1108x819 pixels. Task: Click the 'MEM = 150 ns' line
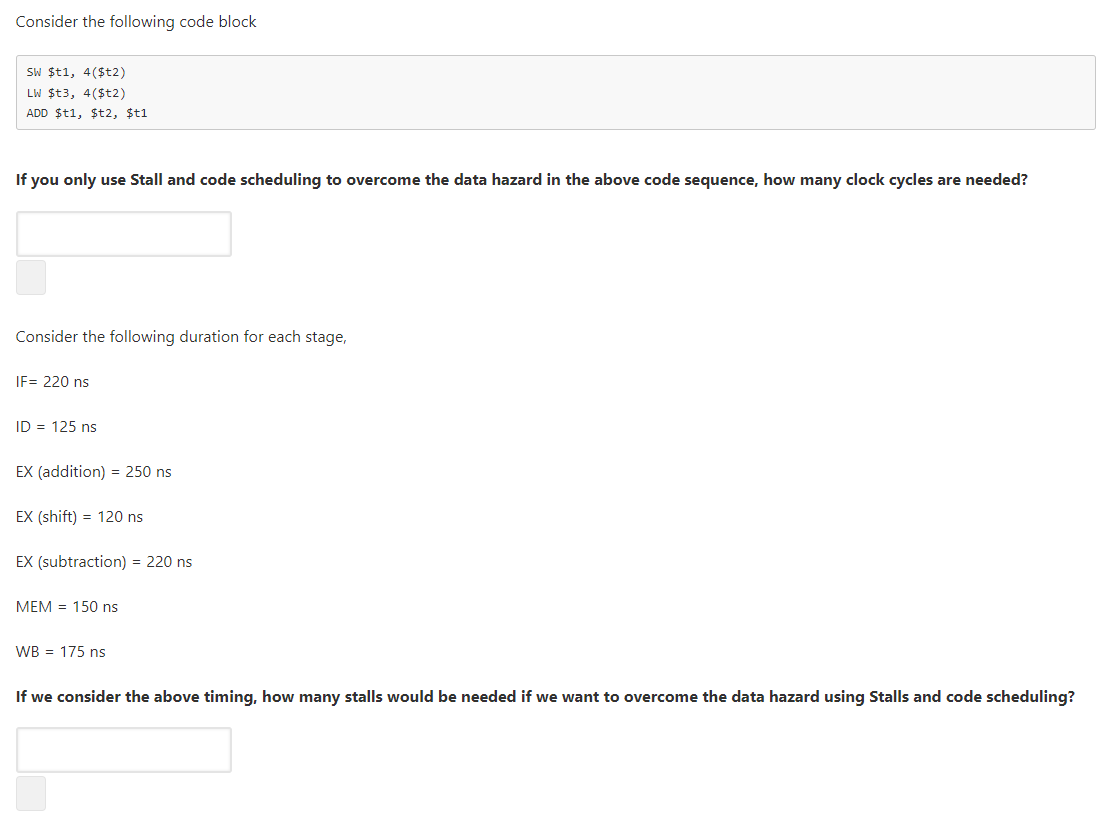(66, 607)
